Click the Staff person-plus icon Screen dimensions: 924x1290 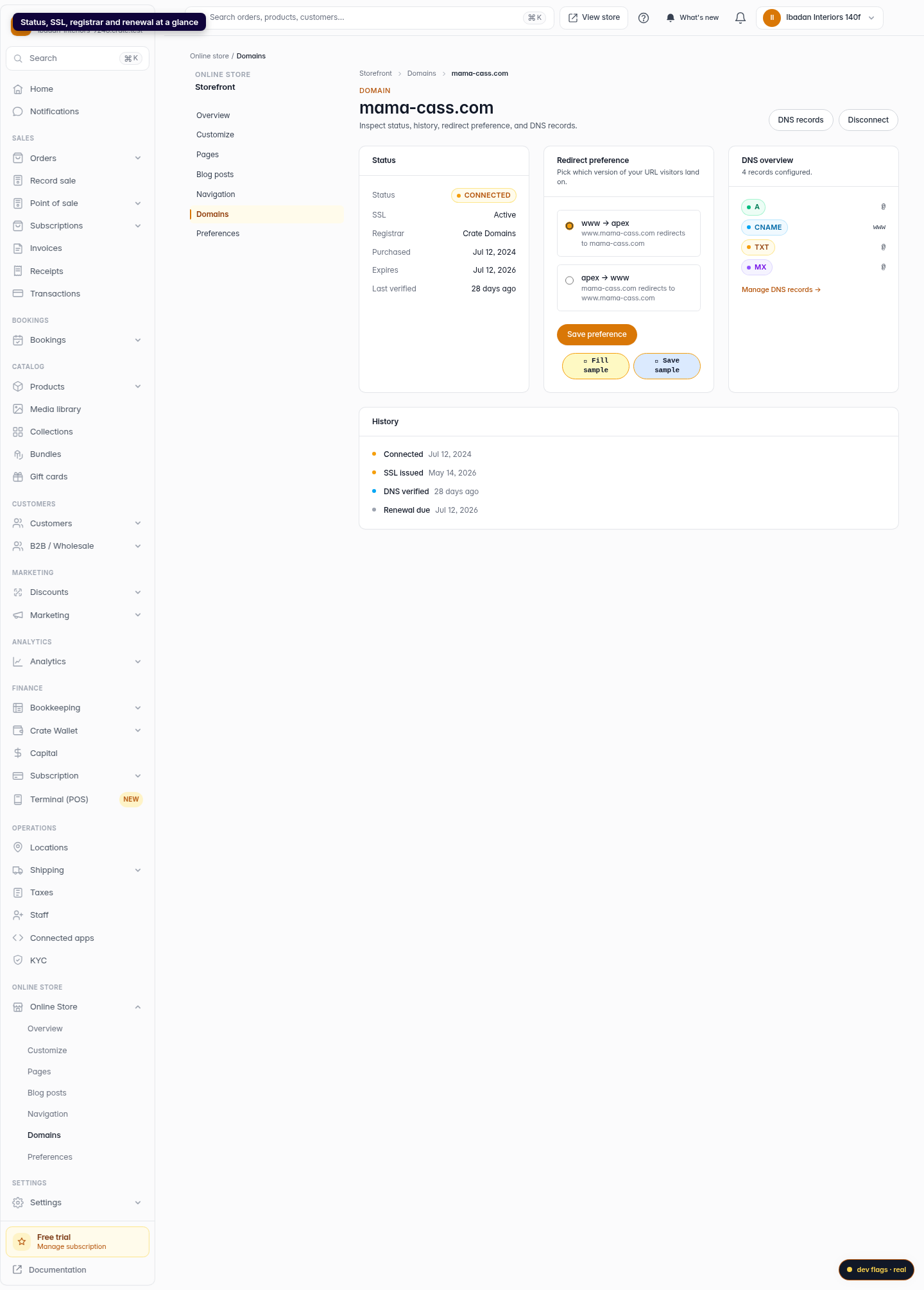coord(18,915)
